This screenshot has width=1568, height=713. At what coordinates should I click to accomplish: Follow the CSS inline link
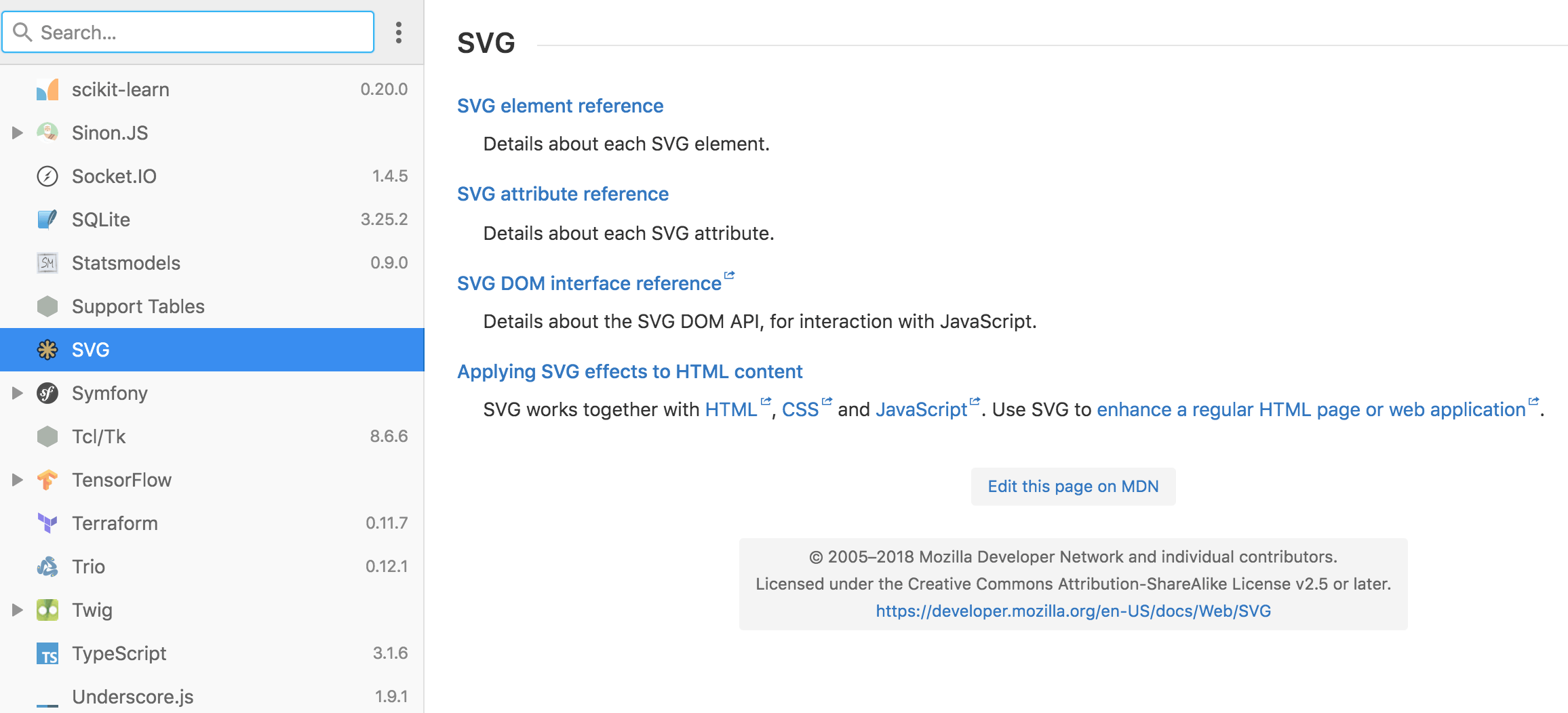pyautogui.click(x=800, y=409)
